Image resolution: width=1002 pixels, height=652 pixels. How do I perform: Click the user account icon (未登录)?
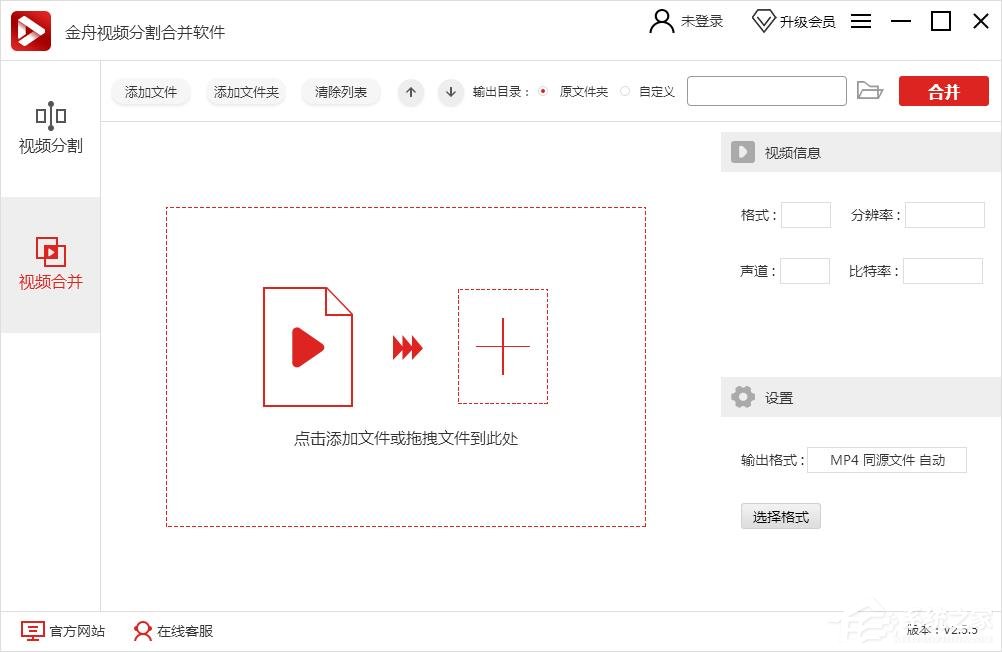(662, 21)
